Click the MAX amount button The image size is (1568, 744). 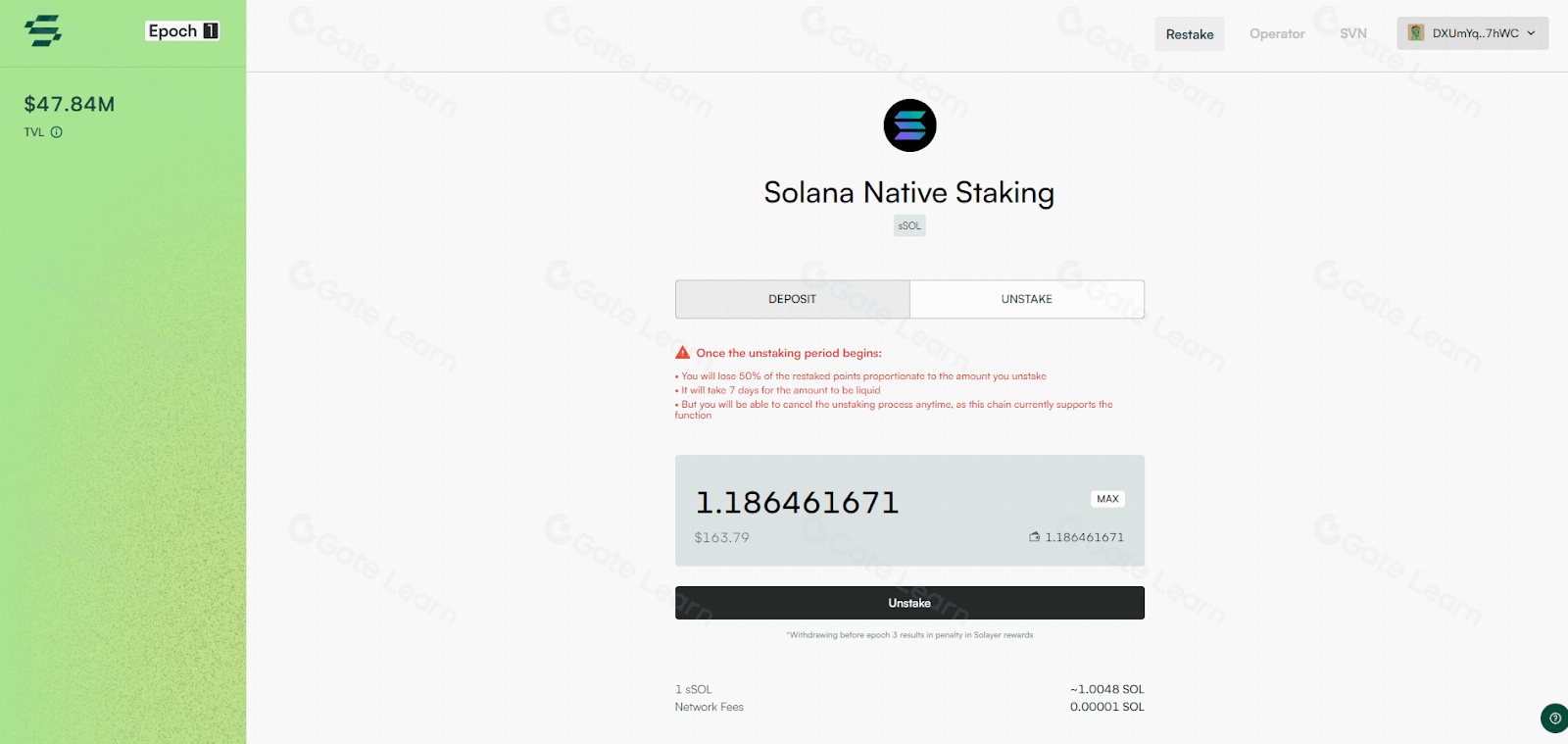1107,499
